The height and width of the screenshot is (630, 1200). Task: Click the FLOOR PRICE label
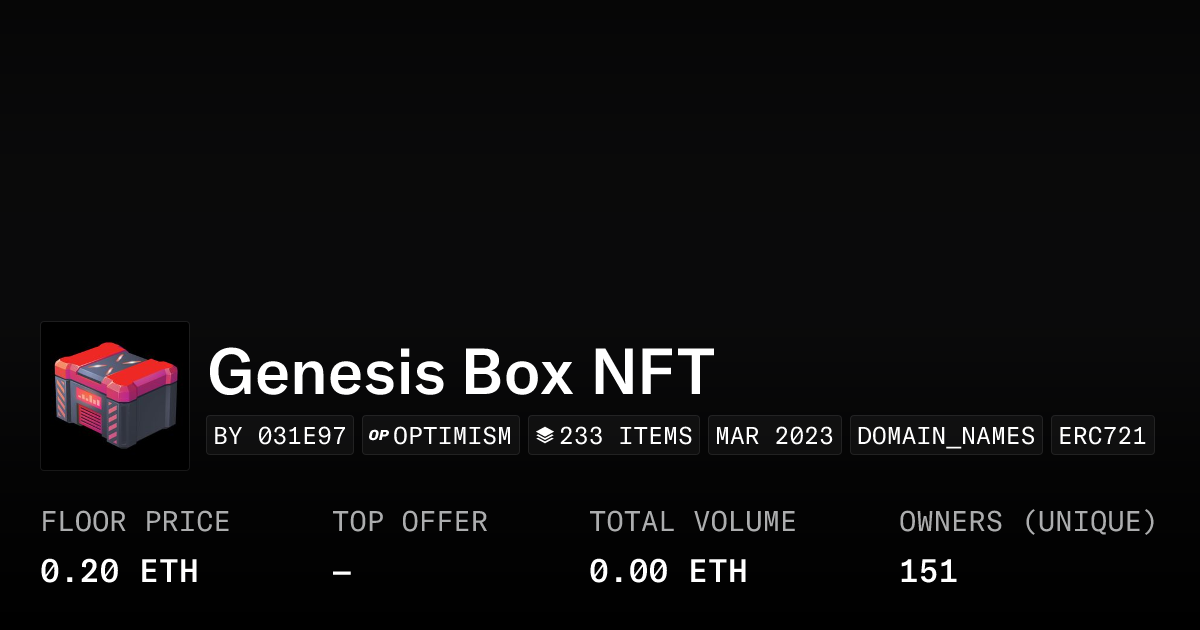135,522
